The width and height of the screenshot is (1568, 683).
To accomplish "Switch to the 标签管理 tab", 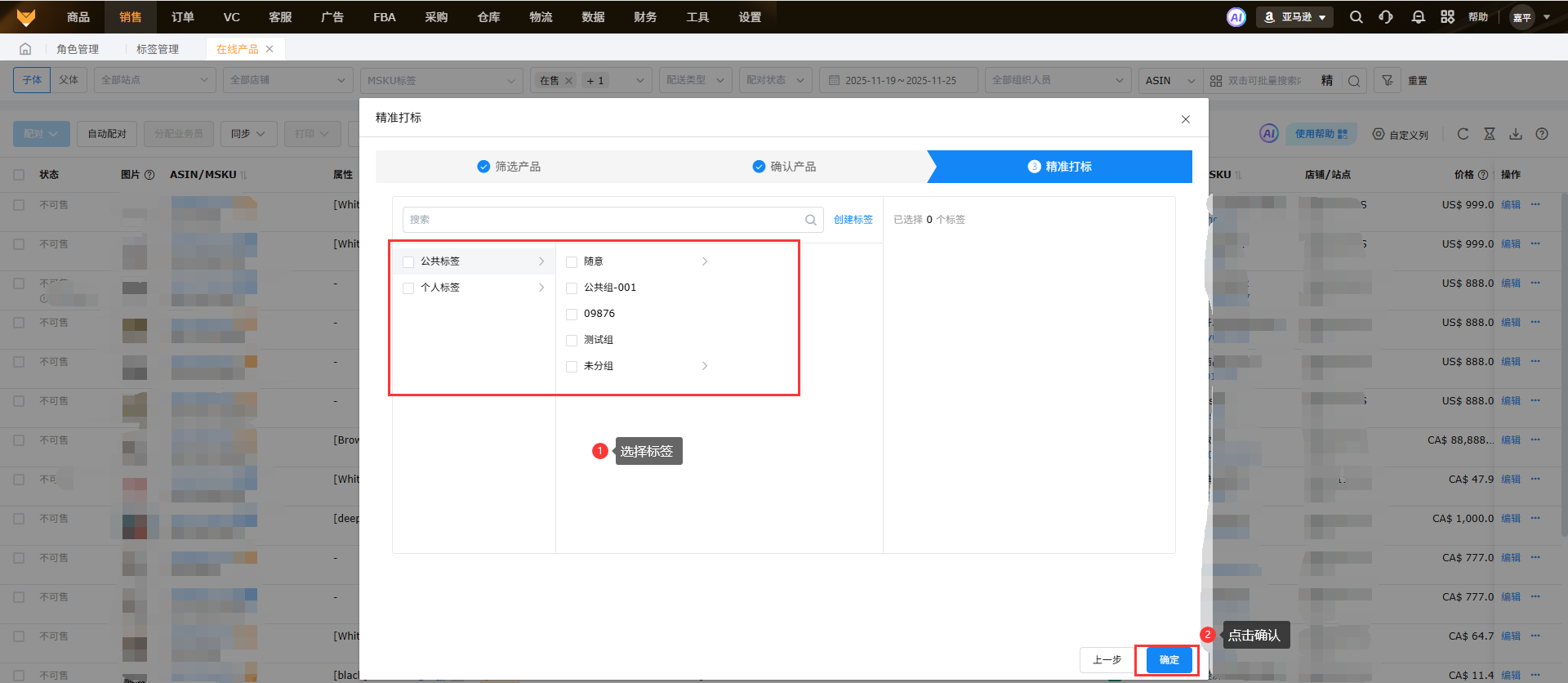I will [x=158, y=49].
